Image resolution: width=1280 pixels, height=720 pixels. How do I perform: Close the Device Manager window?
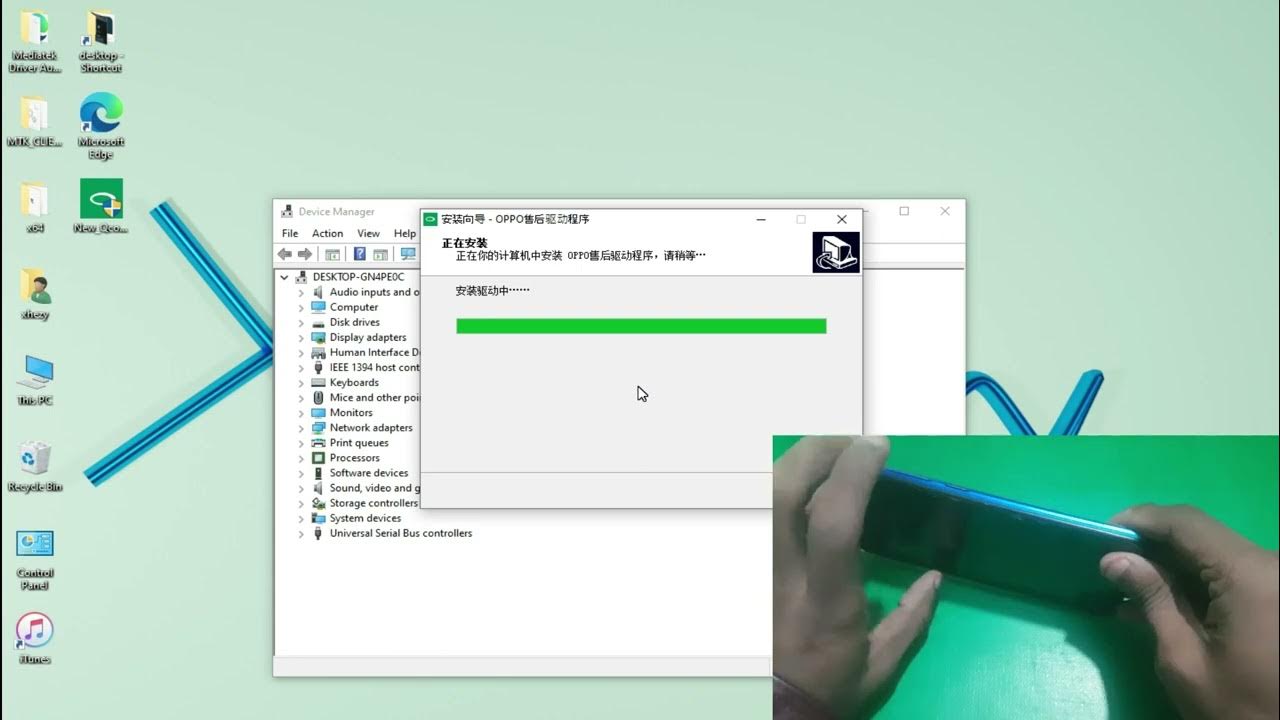[x=945, y=211]
